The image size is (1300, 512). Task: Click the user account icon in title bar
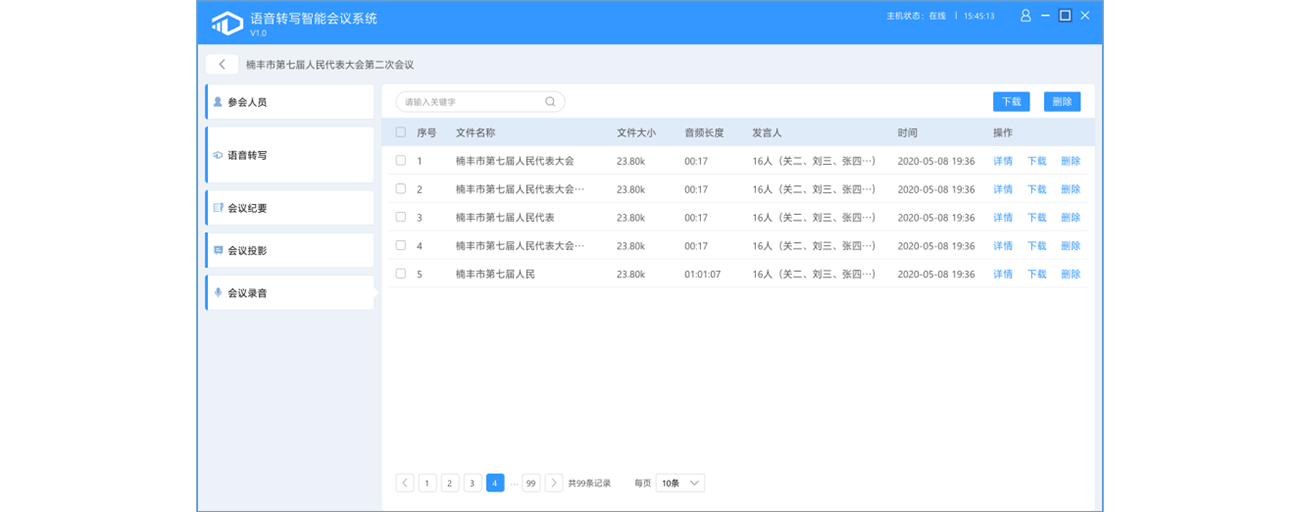(1025, 16)
